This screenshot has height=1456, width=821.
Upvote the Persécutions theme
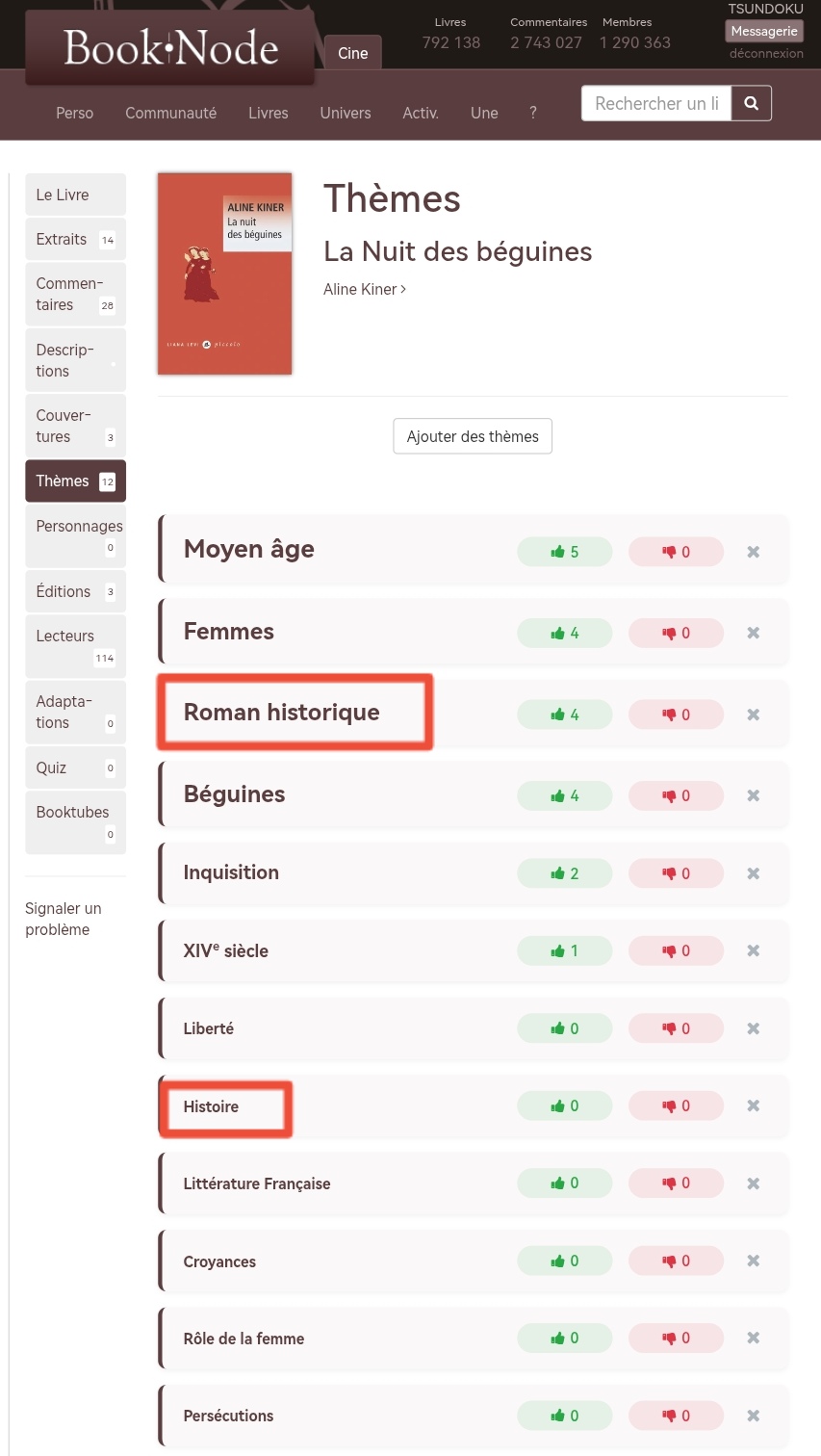pos(565,1416)
